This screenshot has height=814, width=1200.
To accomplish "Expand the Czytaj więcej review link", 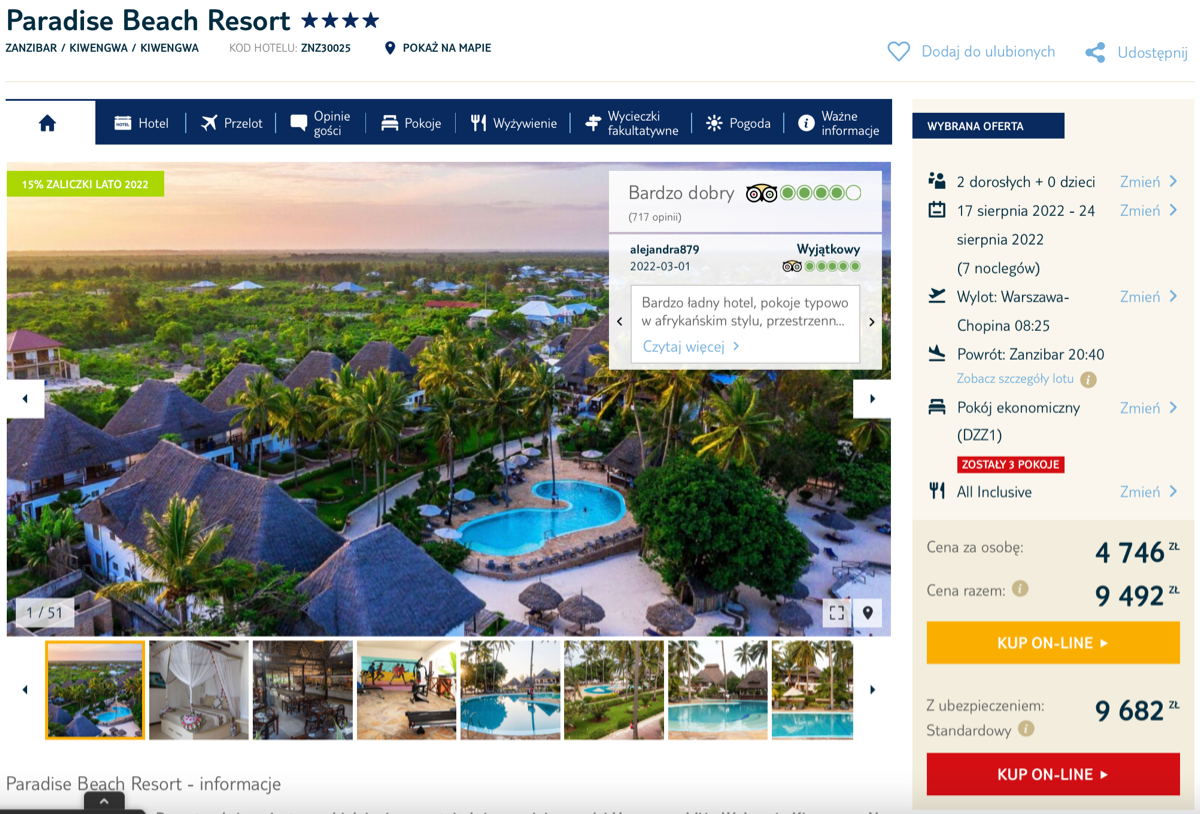I will [x=691, y=346].
